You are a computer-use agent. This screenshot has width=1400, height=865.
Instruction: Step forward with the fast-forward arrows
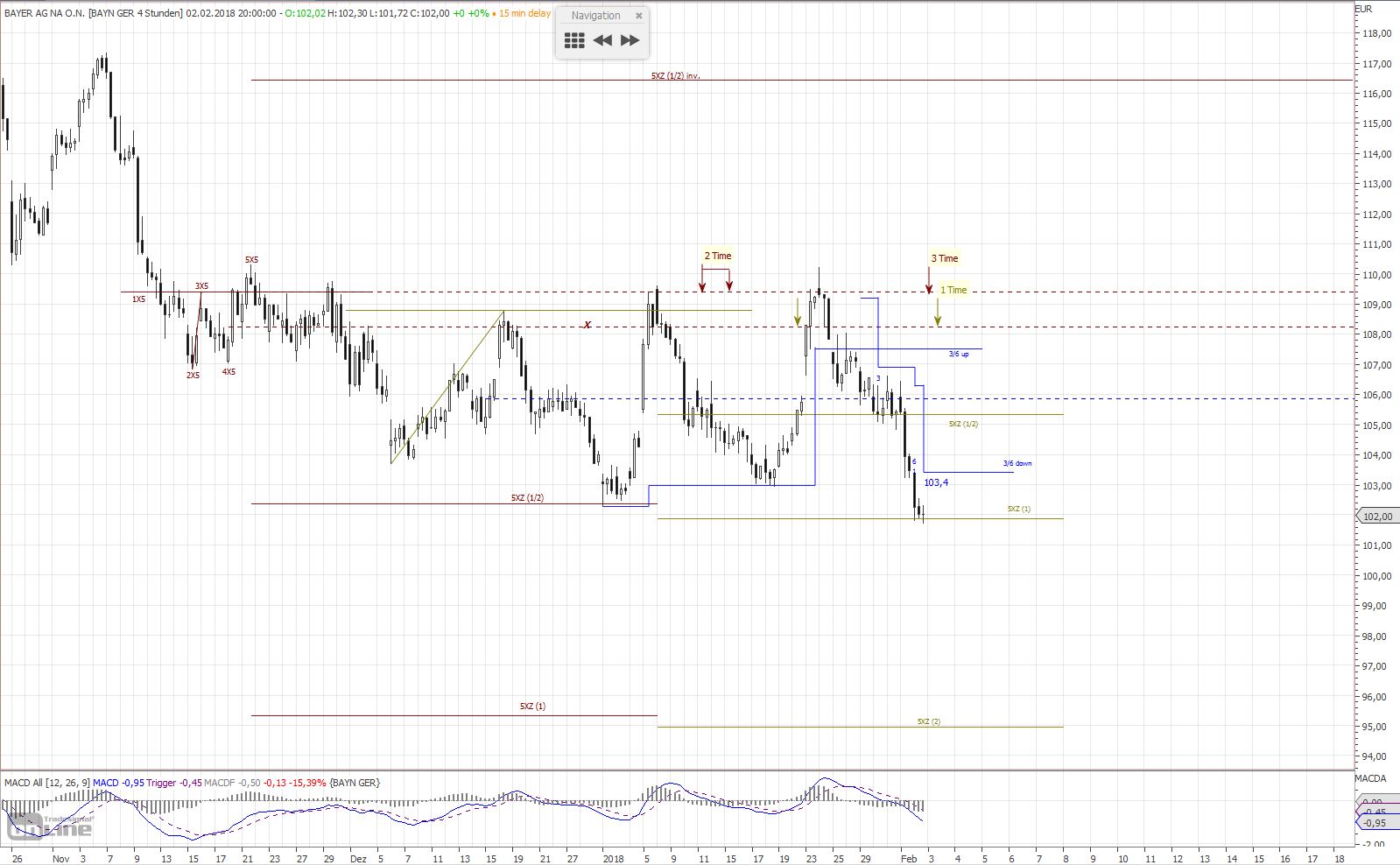(630, 40)
